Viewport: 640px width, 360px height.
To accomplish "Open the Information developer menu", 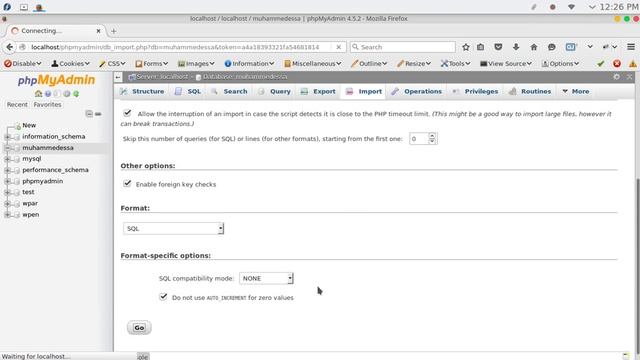I will coord(249,64).
